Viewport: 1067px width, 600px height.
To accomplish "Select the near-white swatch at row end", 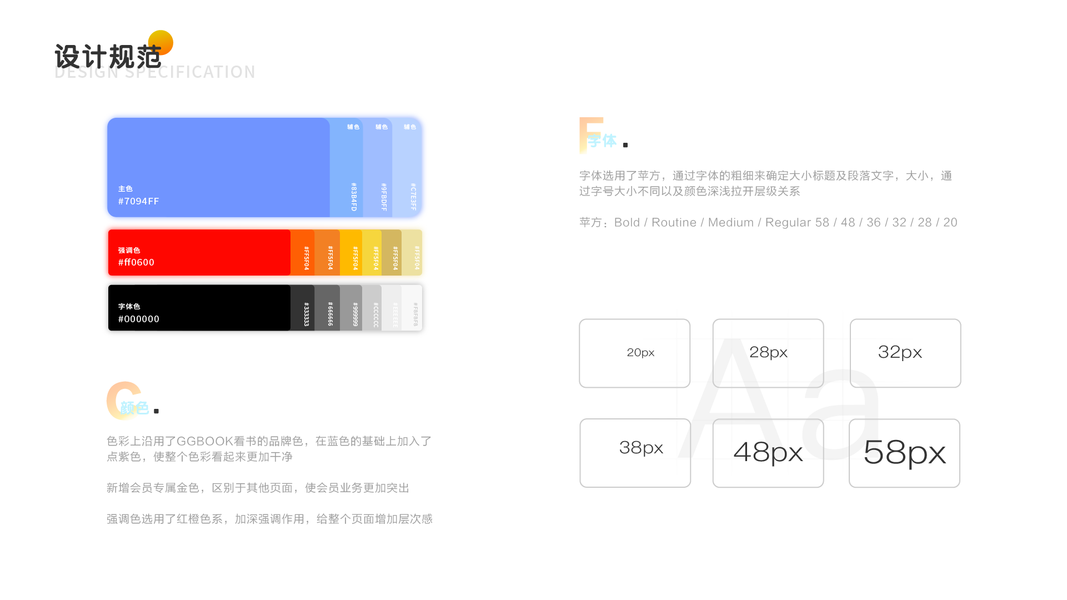I will pyautogui.click(x=412, y=307).
